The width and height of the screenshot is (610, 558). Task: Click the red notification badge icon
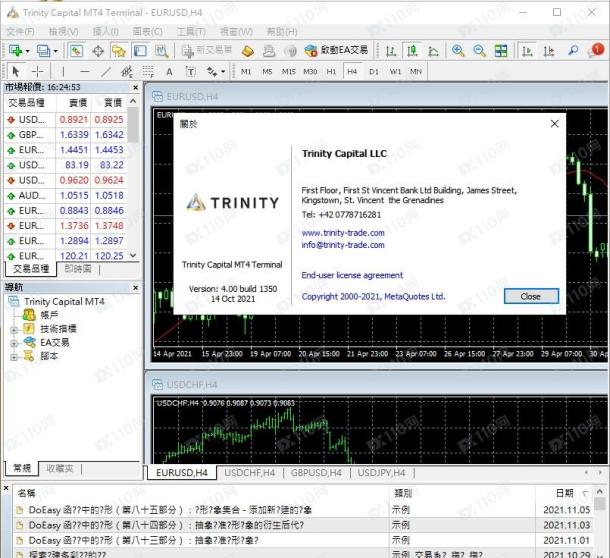[597, 50]
